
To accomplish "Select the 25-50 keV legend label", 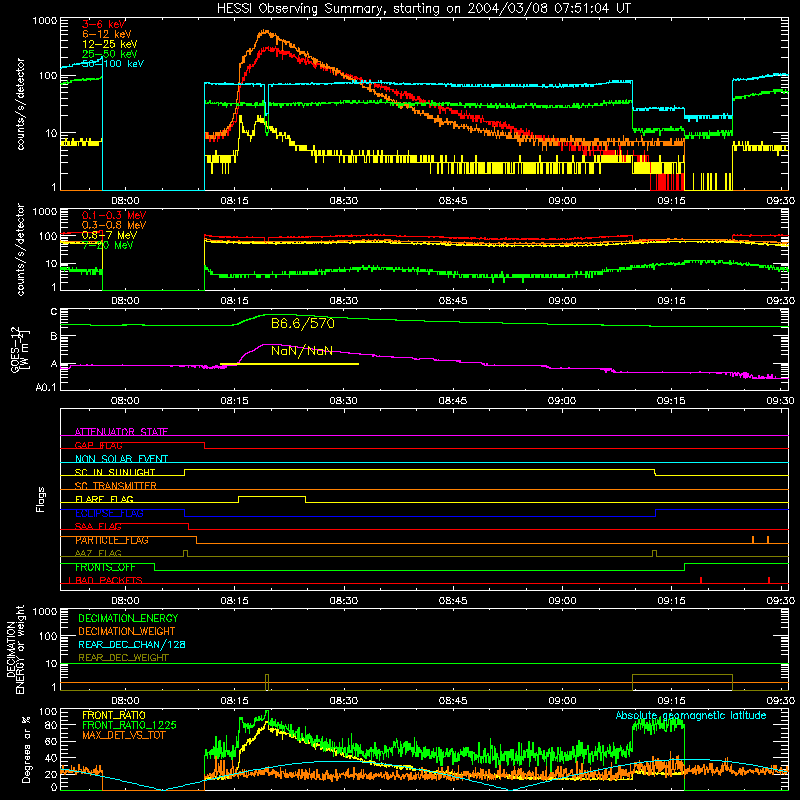I will point(110,54).
